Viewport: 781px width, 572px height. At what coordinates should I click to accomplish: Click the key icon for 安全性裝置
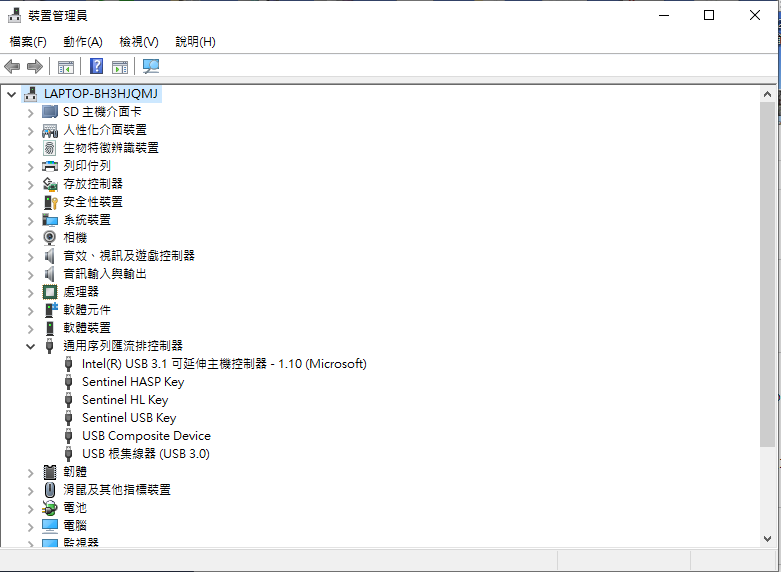pyautogui.click(x=51, y=202)
